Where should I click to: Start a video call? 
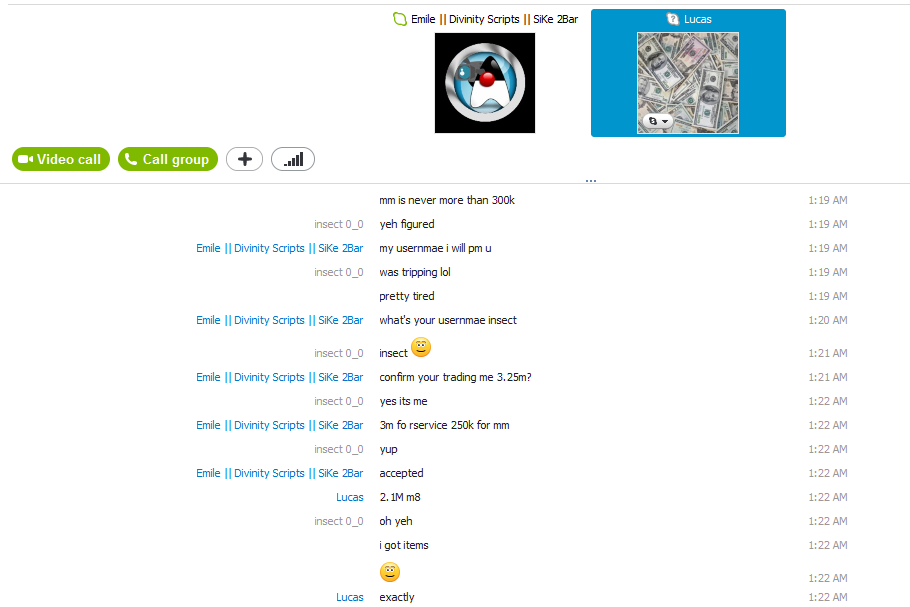pyautogui.click(x=61, y=159)
